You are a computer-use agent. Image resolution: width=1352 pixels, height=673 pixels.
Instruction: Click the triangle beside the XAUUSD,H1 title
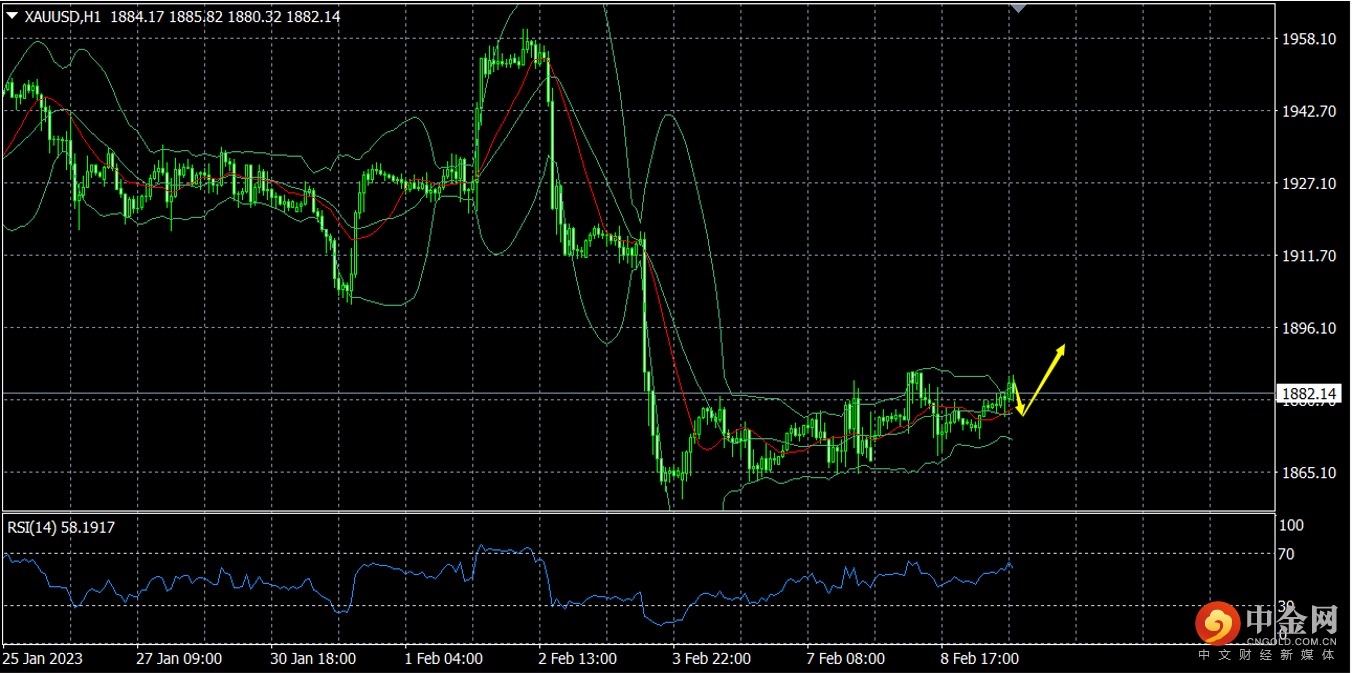click(12, 16)
